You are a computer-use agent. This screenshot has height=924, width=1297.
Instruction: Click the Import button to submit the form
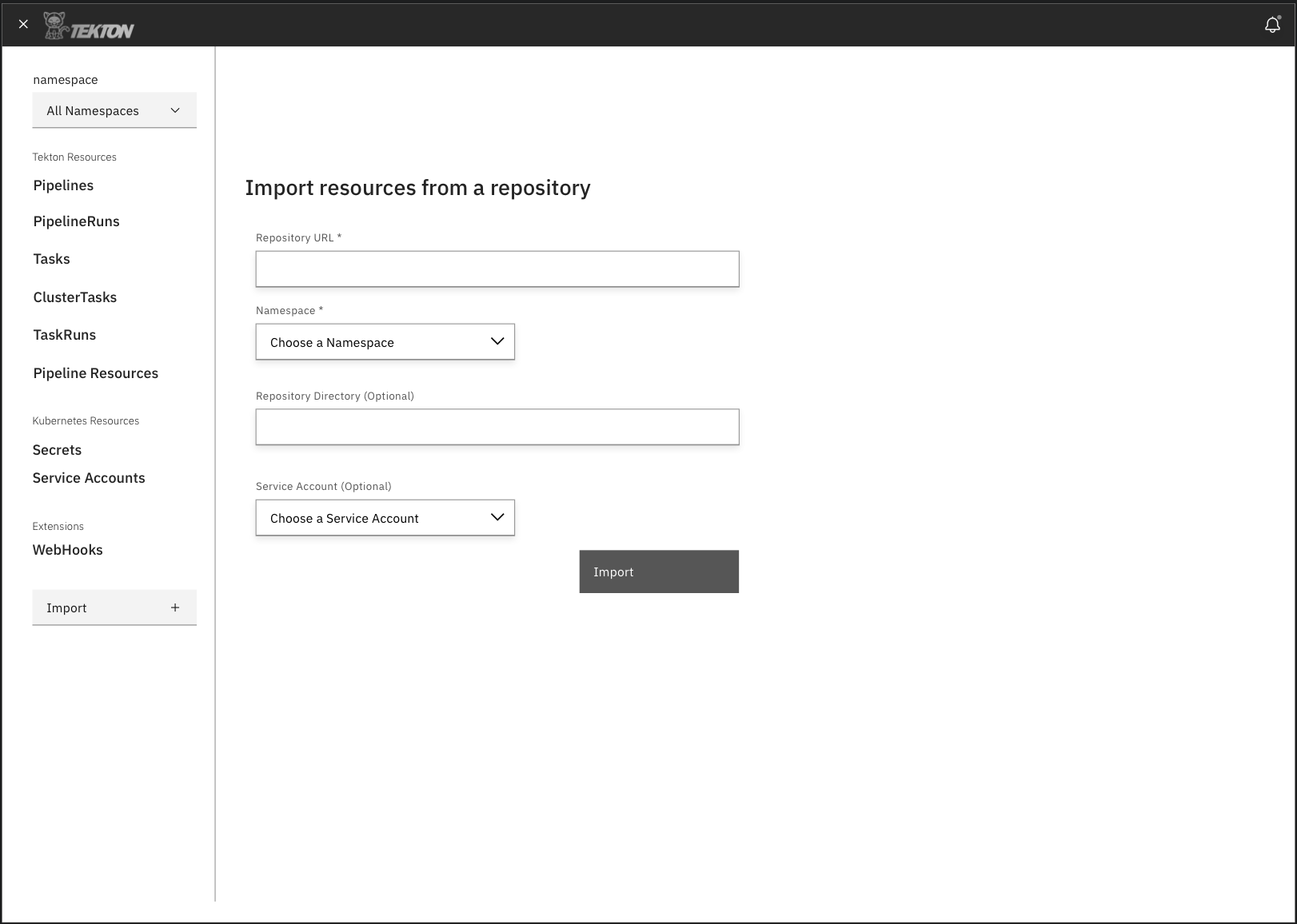pyautogui.click(x=658, y=572)
